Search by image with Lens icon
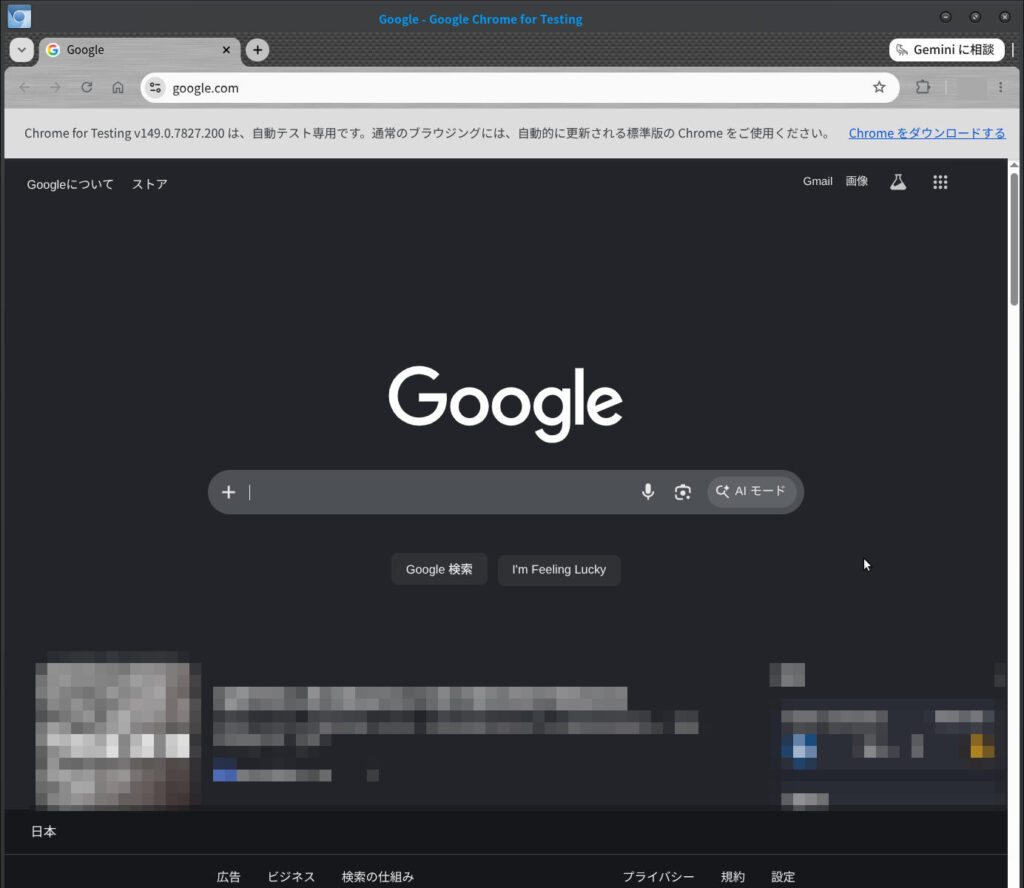 click(x=682, y=492)
